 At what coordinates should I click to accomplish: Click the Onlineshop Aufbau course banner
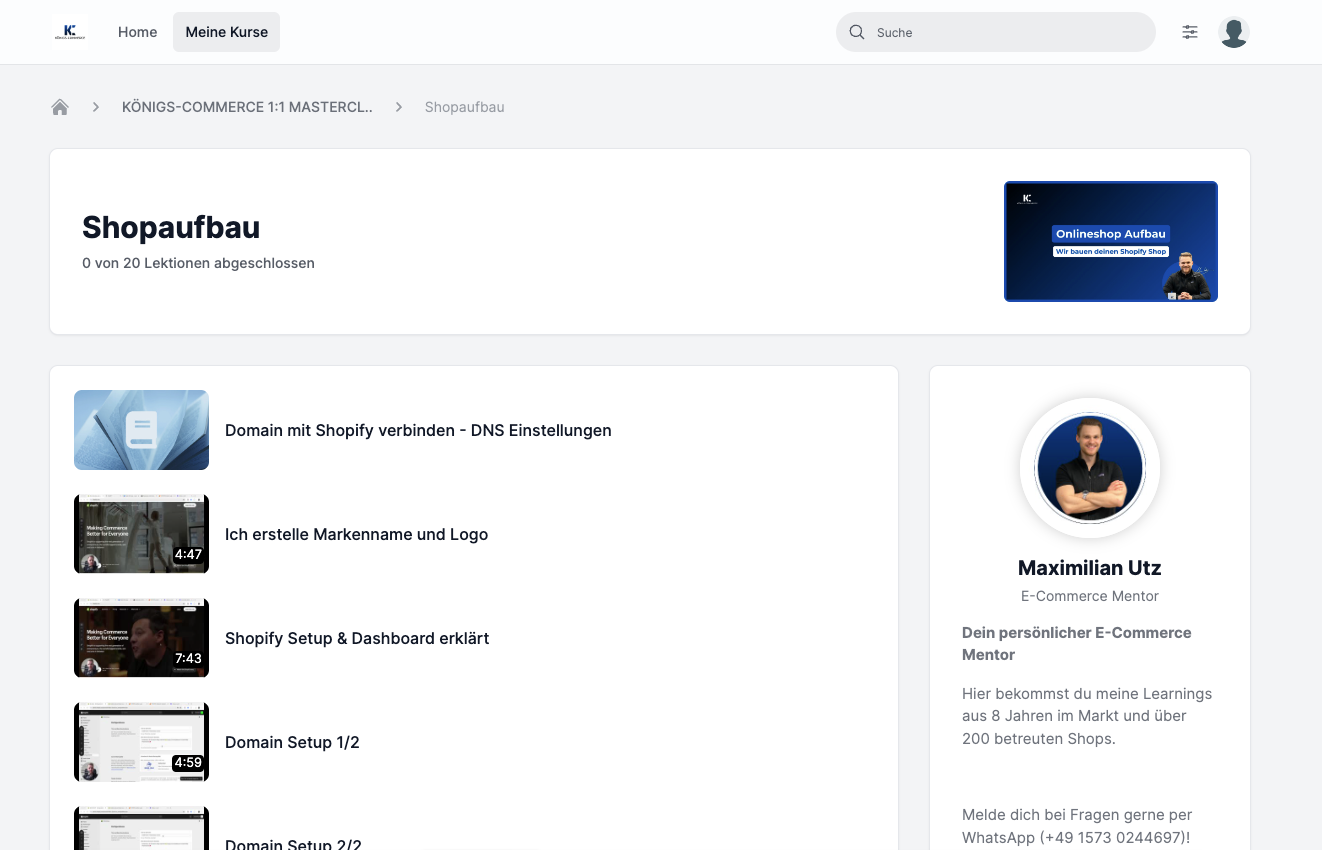[x=1110, y=241]
